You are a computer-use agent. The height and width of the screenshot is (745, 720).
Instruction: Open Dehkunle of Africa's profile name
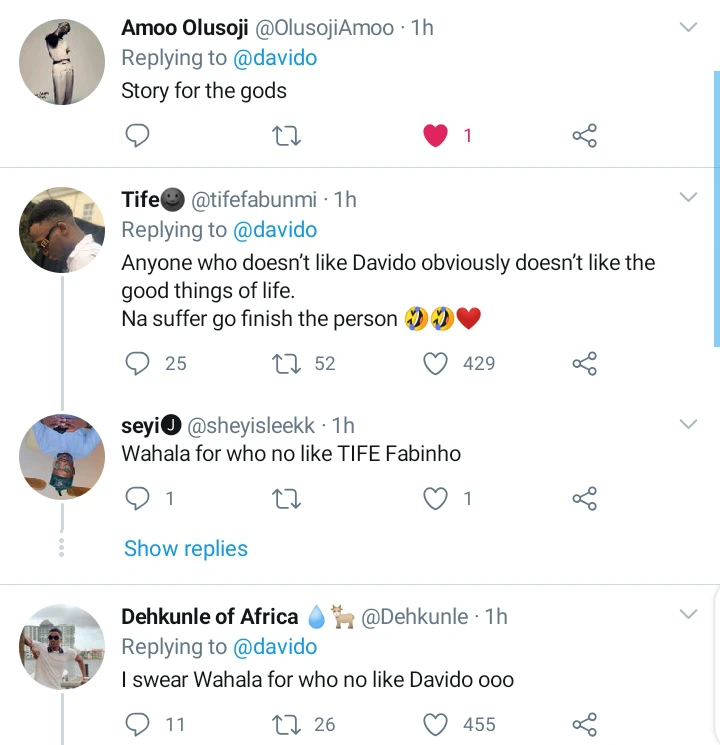click(209, 616)
